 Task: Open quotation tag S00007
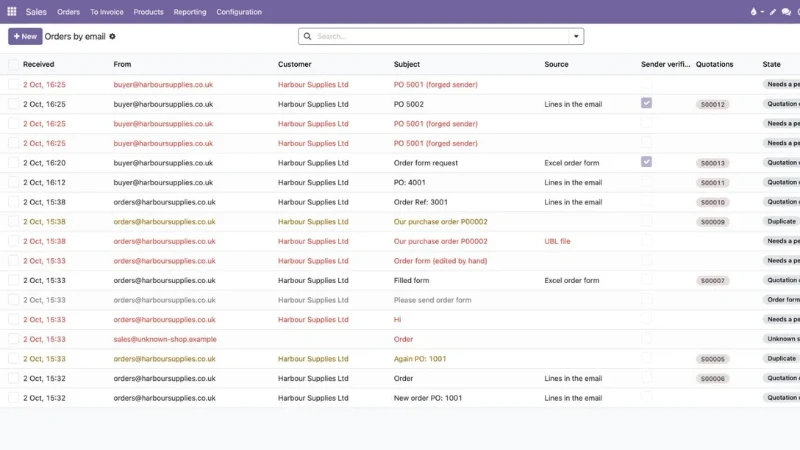(x=712, y=281)
